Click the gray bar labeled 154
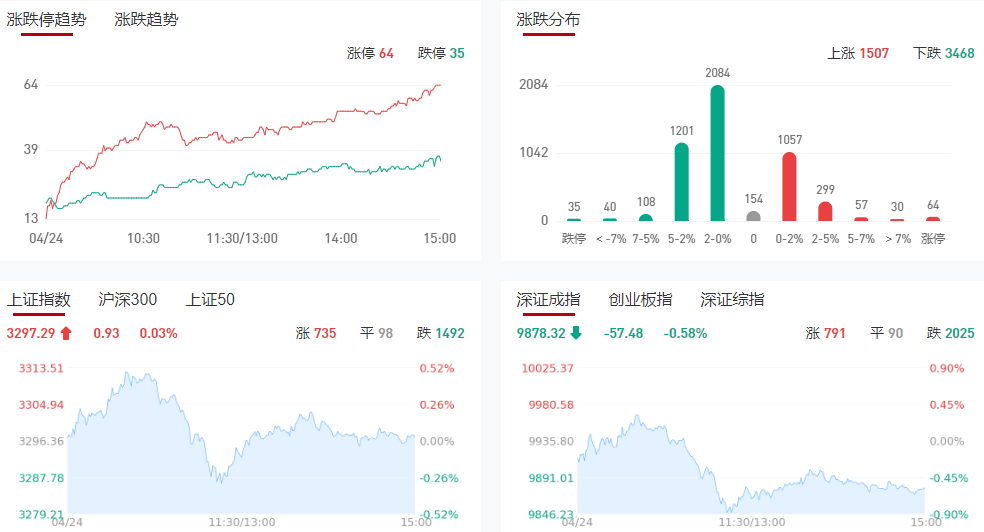 (x=753, y=215)
